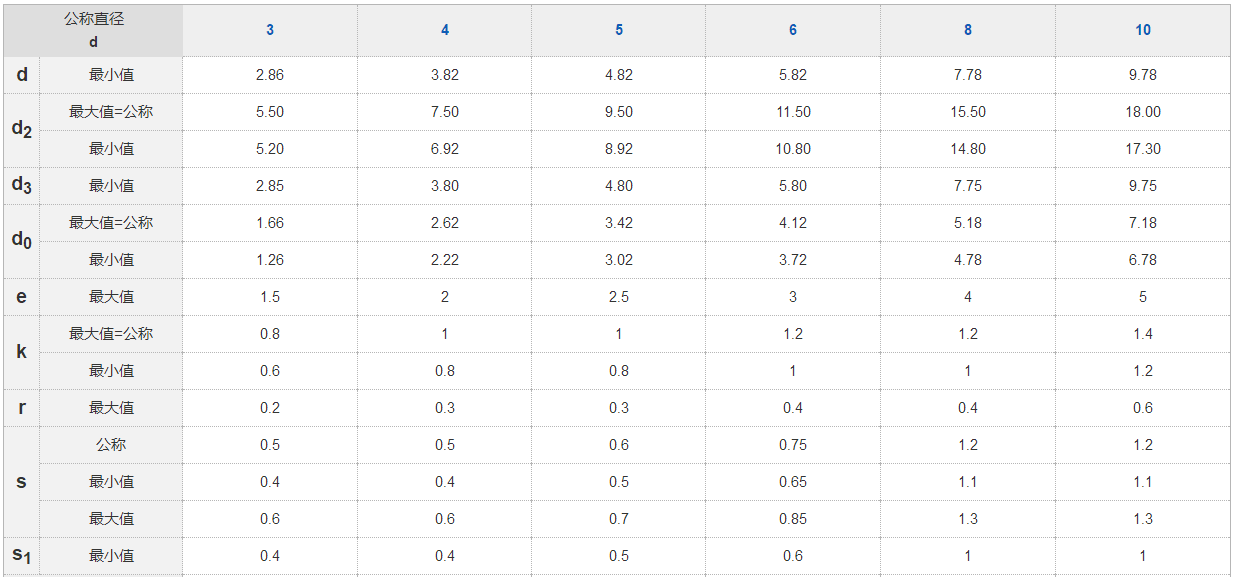The width and height of the screenshot is (1233, 577).
Task: Click the 公称 label in the s row
Action: (x=111, y=445)
